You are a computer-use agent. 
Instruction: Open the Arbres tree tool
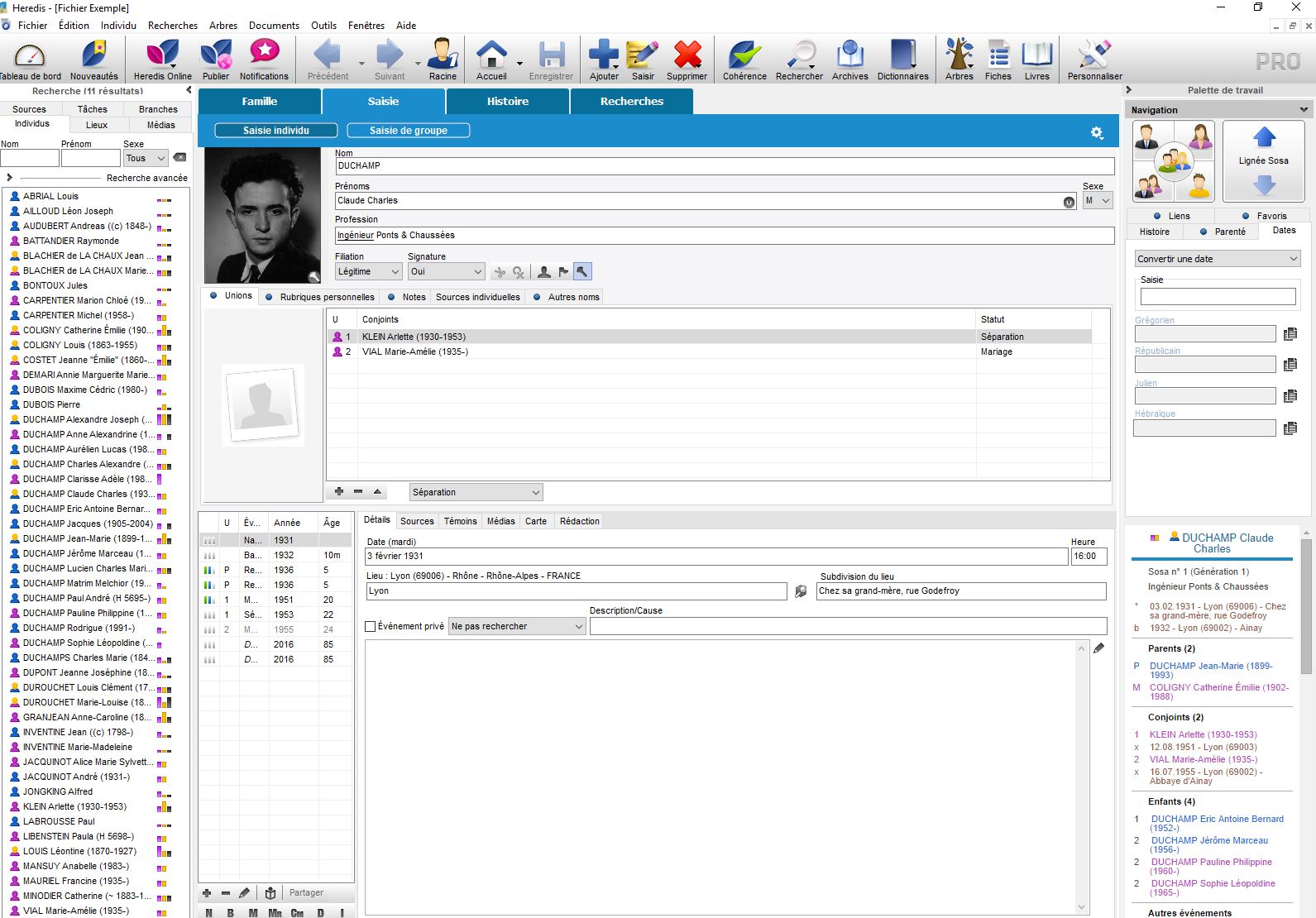point(959,60)
